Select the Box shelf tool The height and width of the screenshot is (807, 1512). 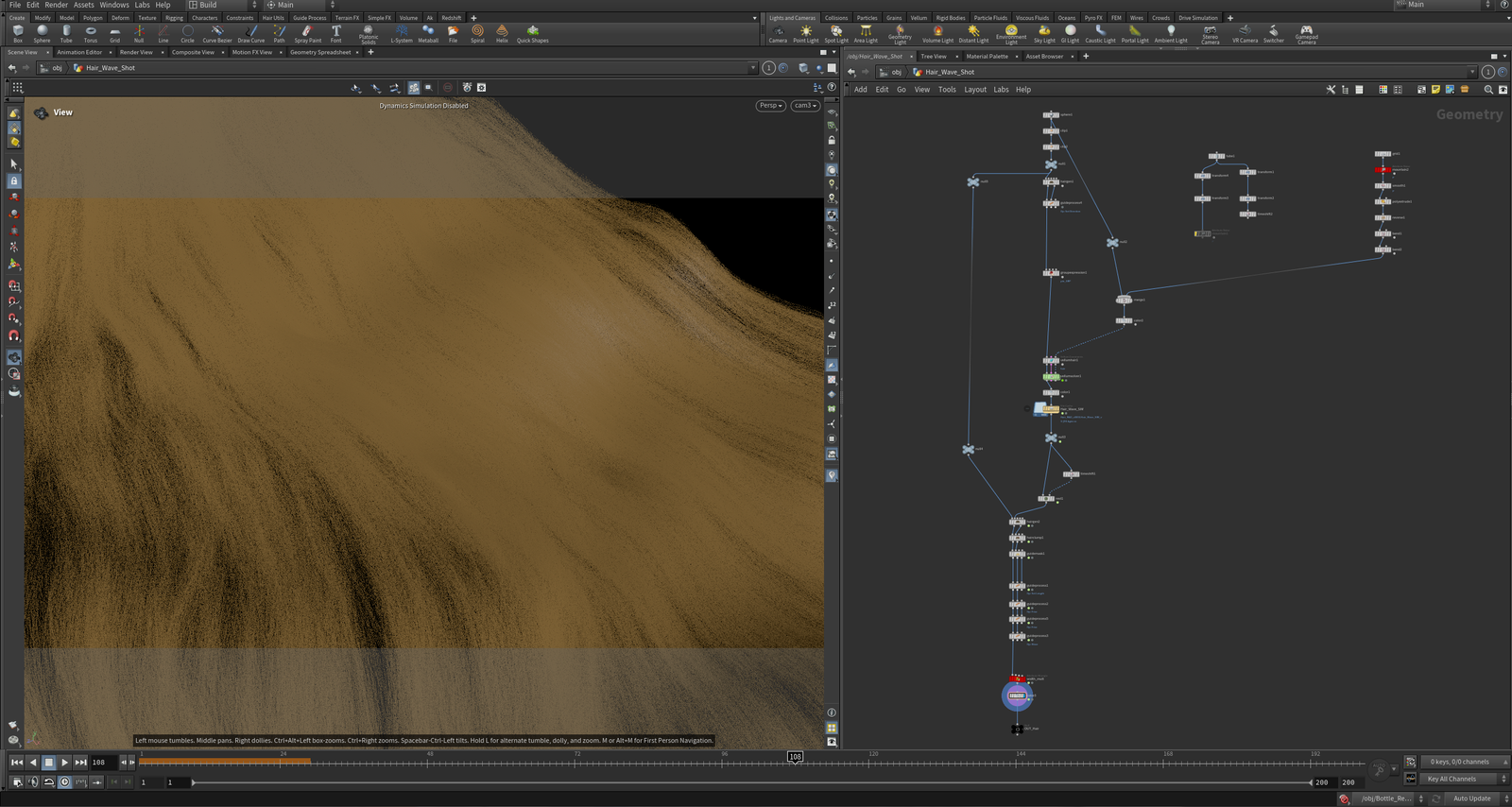[17, 34]
